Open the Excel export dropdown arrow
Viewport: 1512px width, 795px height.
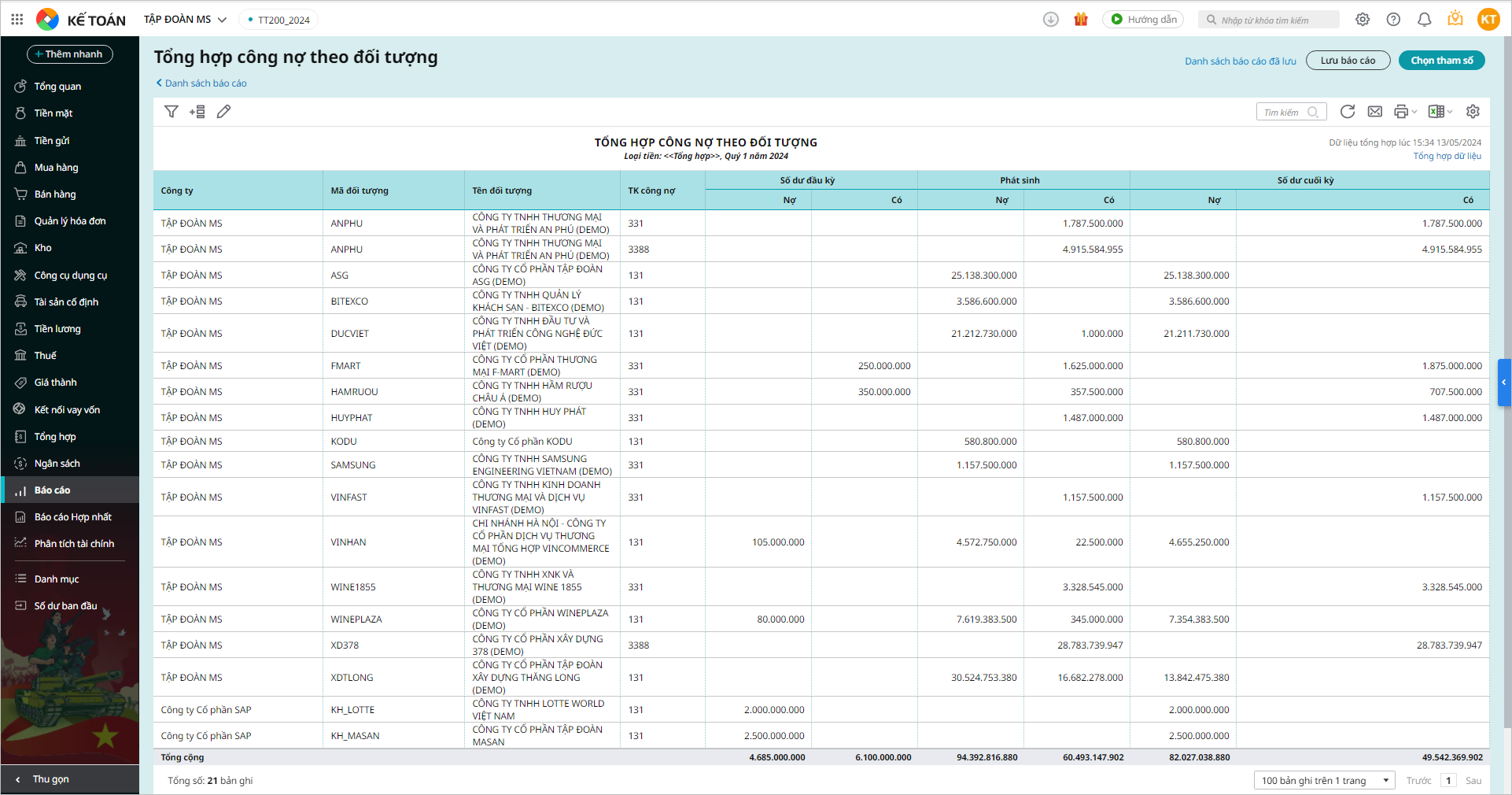1450,112
